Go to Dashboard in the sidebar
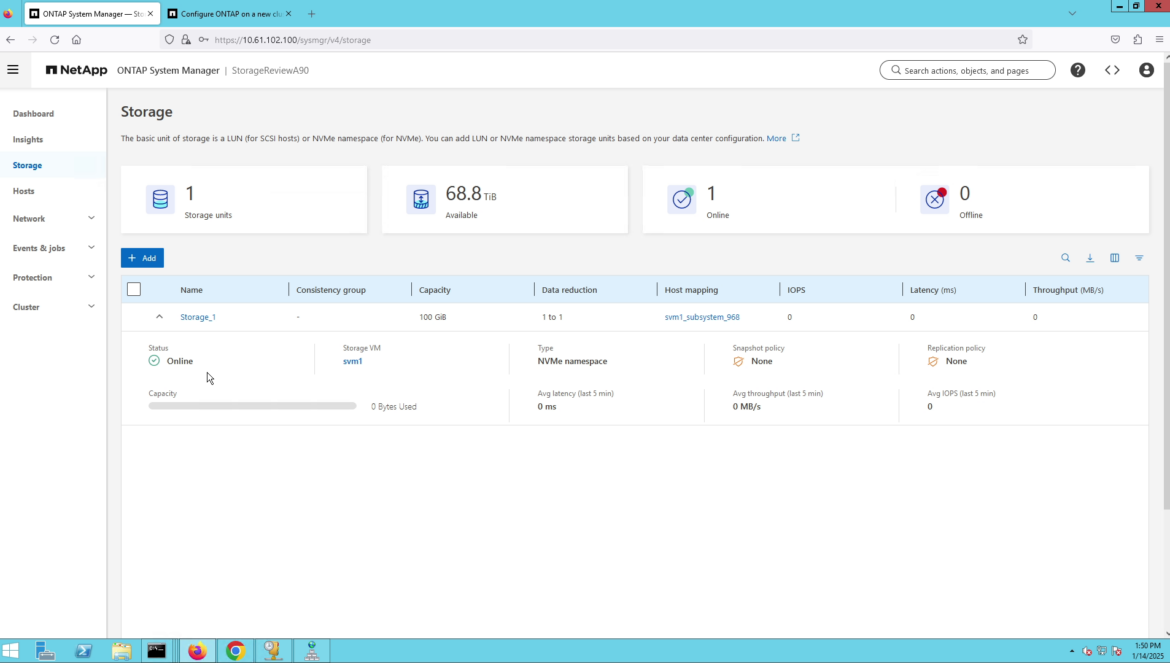 point(34,114)
